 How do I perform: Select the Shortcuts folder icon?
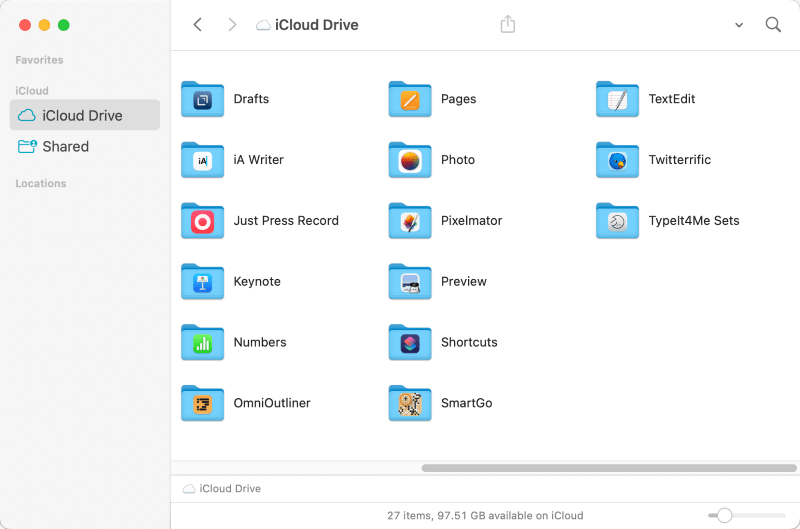pyautogui.click(x=409, y=343)
